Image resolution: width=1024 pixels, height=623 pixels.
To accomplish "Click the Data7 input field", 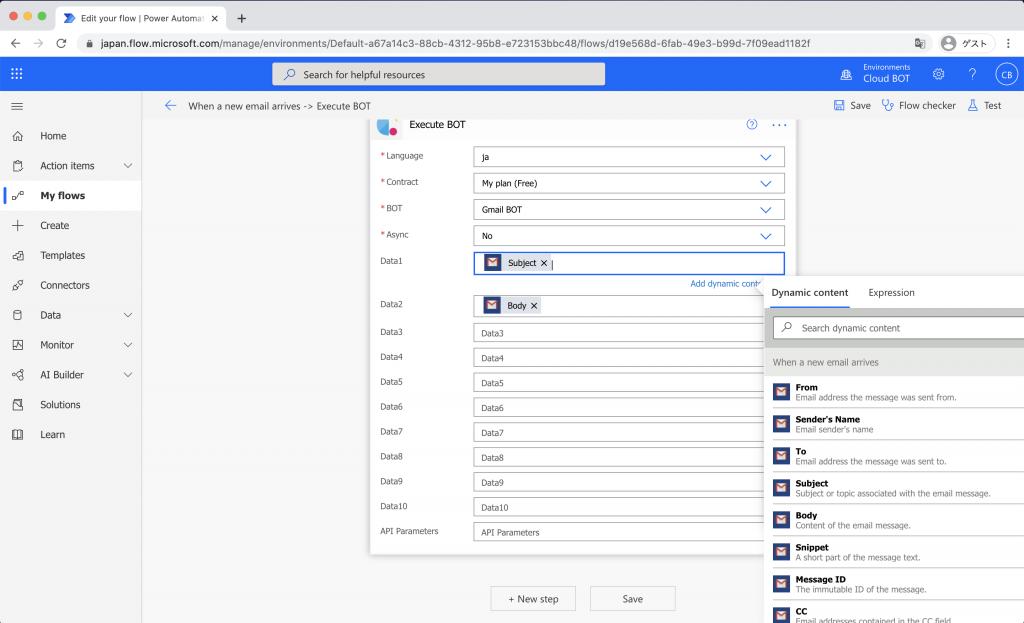I will [618, 433].
